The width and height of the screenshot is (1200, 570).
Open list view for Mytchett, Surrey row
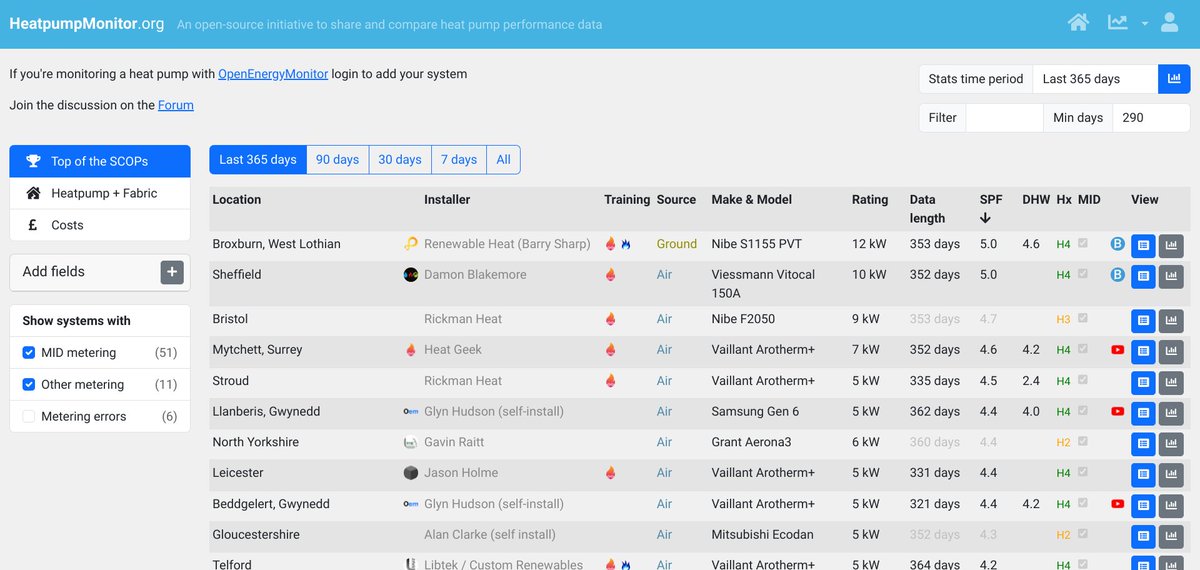click(x=1144, y=351)
